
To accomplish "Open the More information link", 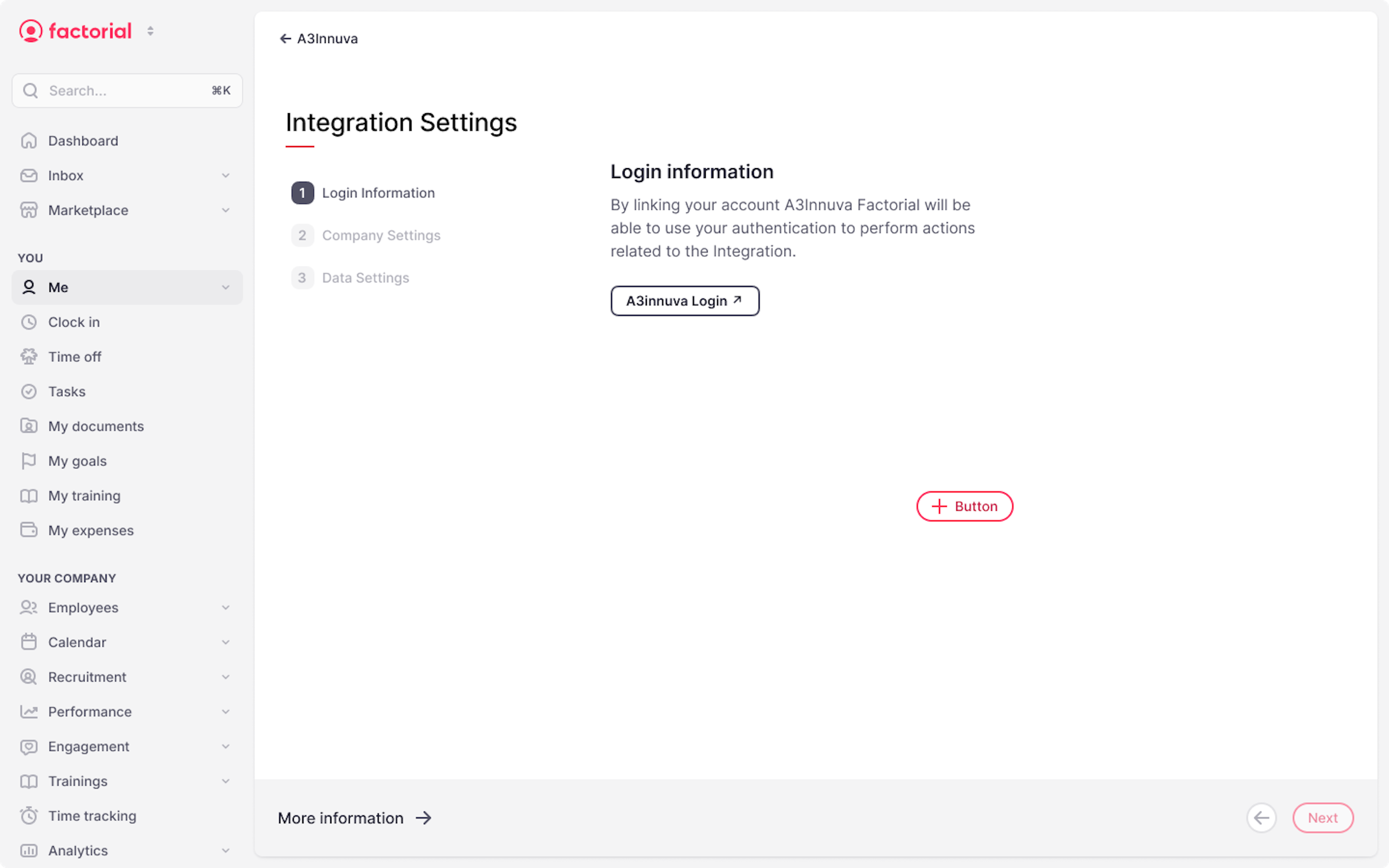I will pyautogui.click(x=355, y=818).
